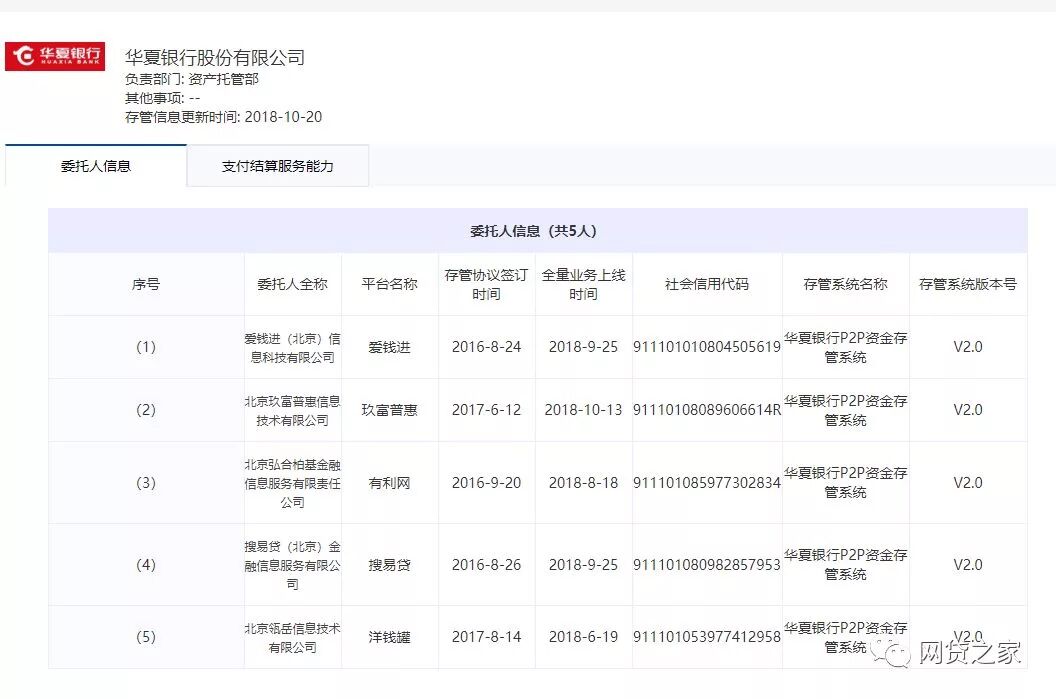
Task: Click the 存管系统名称 column header
Action: pos(845,284)
